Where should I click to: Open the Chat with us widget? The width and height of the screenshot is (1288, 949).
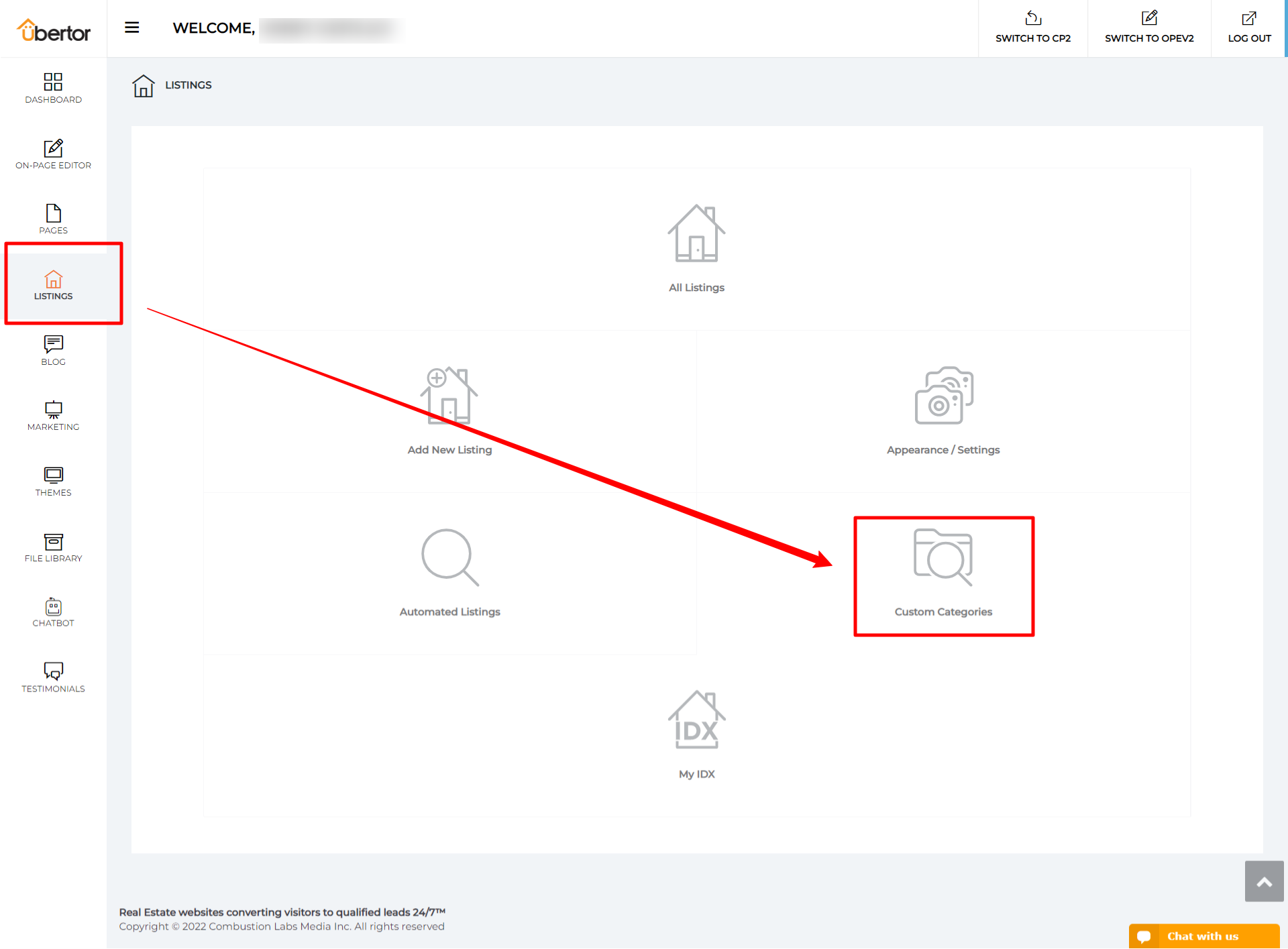[1203, 936]
